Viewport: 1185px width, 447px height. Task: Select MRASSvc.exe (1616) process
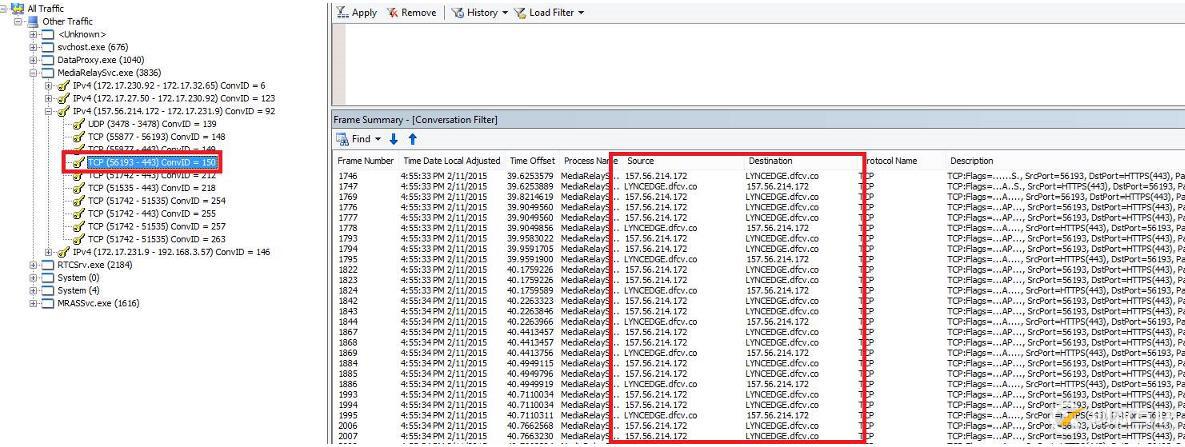(98, 303)
